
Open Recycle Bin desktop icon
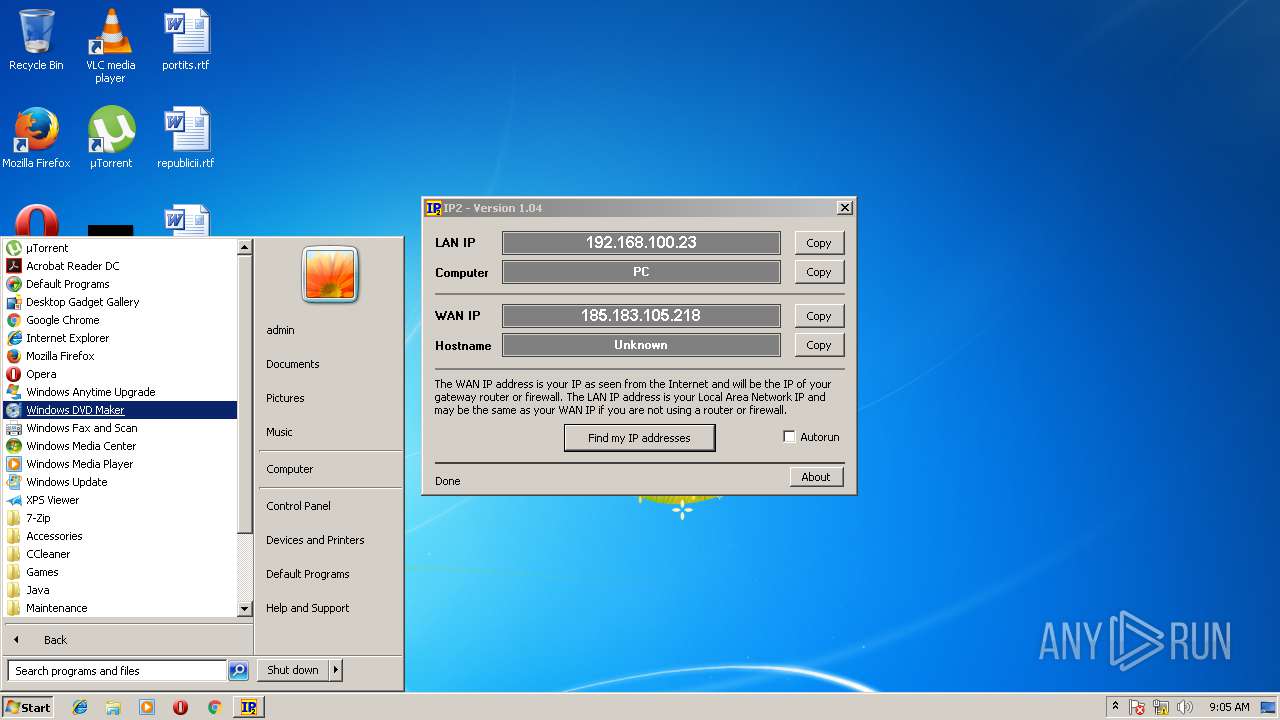(36, 40)
